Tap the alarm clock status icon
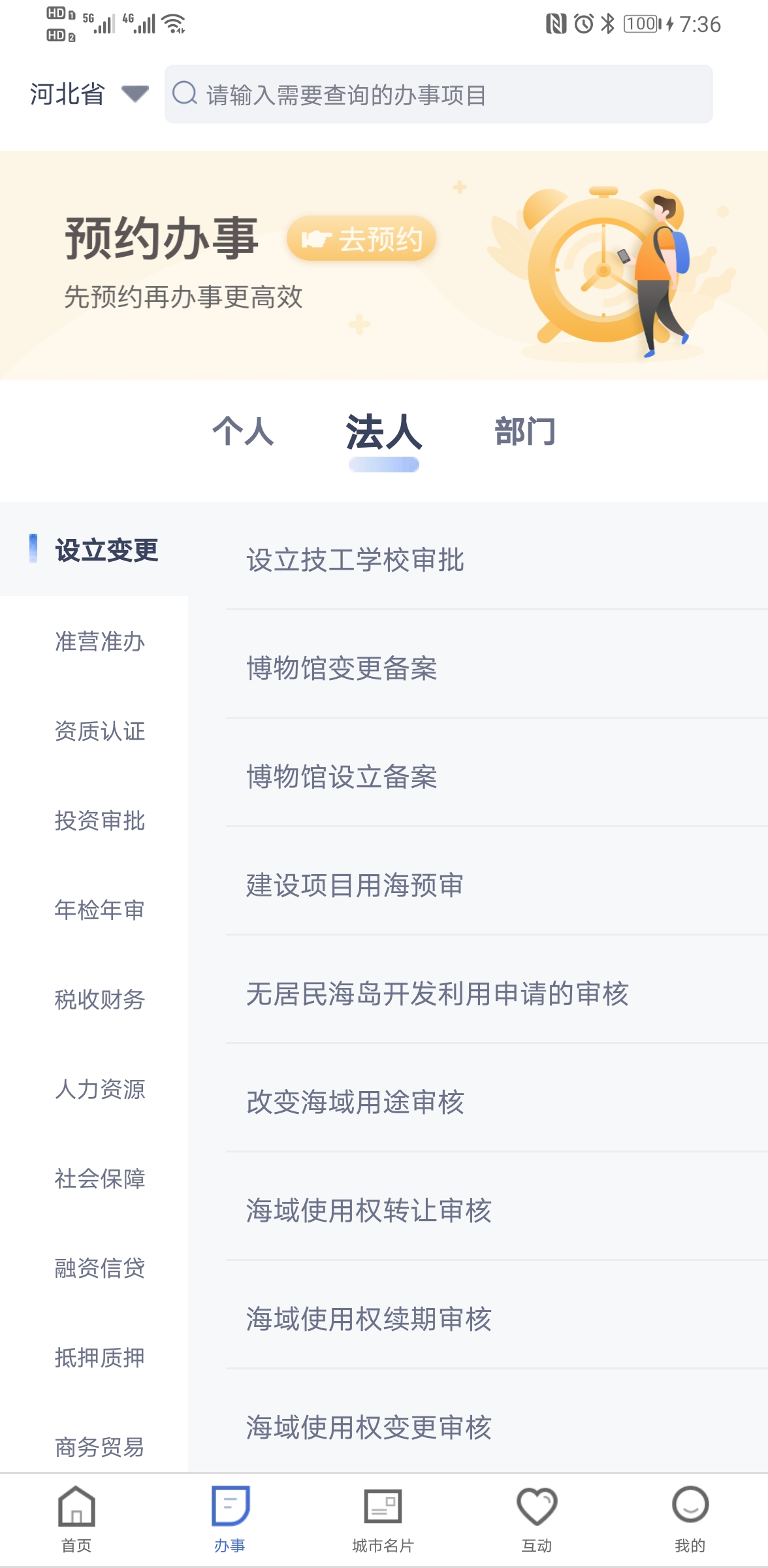The height and width of the screenshot is (1568, 768). click(x=583, y=24)
